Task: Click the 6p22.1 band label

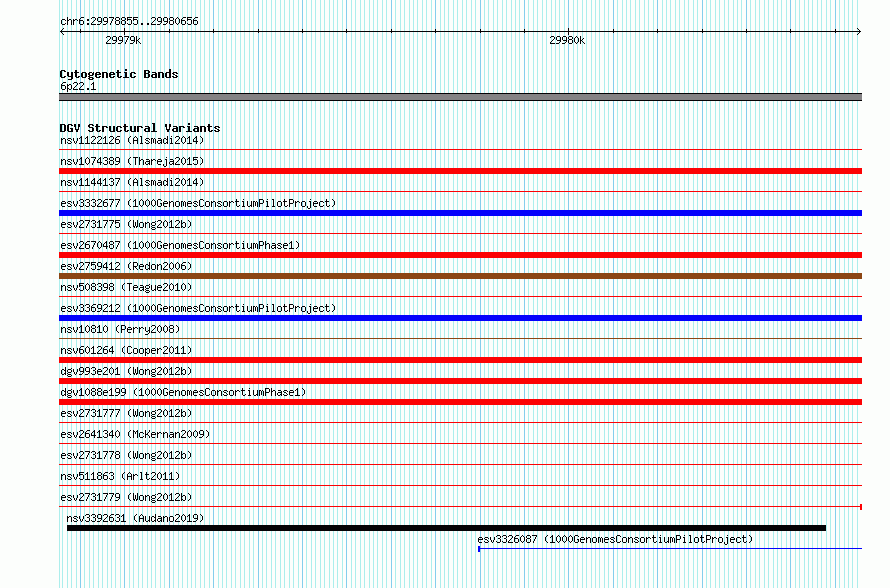Action: point(78,86)
